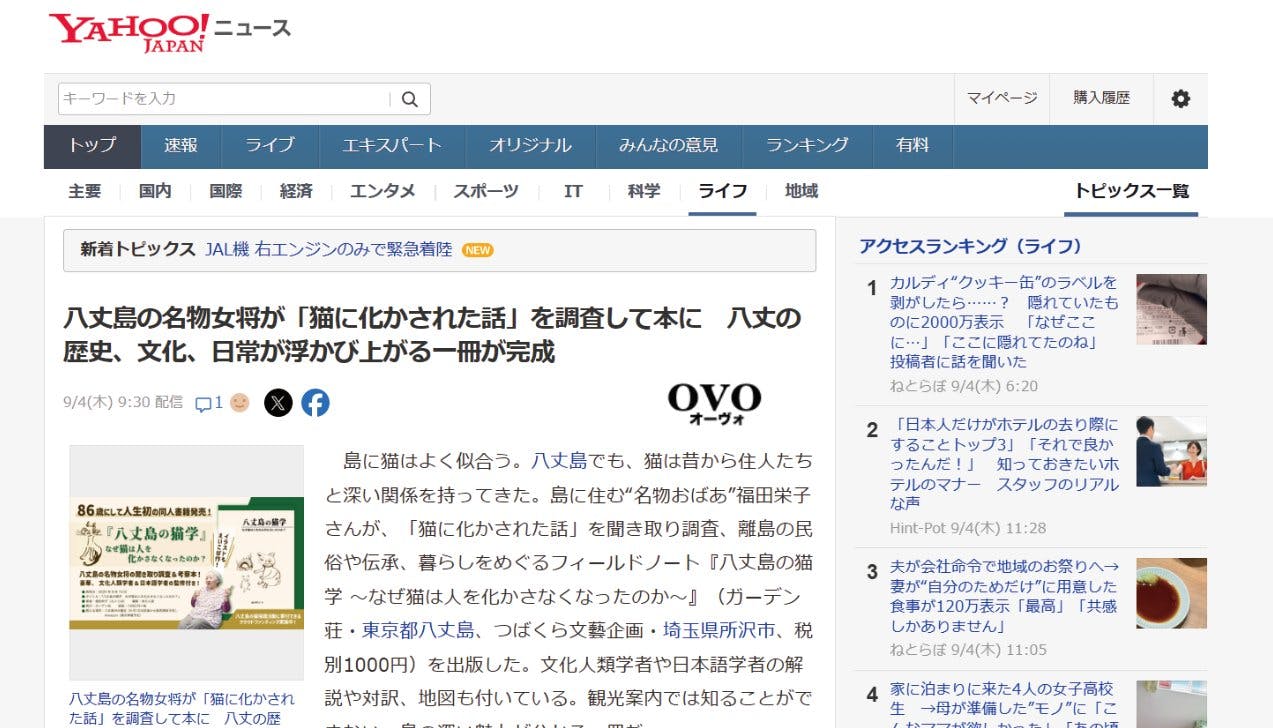This screenshot has width=1273, height=728.
Task: Open the top-ranked カルディ cookie tin article
Action: point(1004,321)
